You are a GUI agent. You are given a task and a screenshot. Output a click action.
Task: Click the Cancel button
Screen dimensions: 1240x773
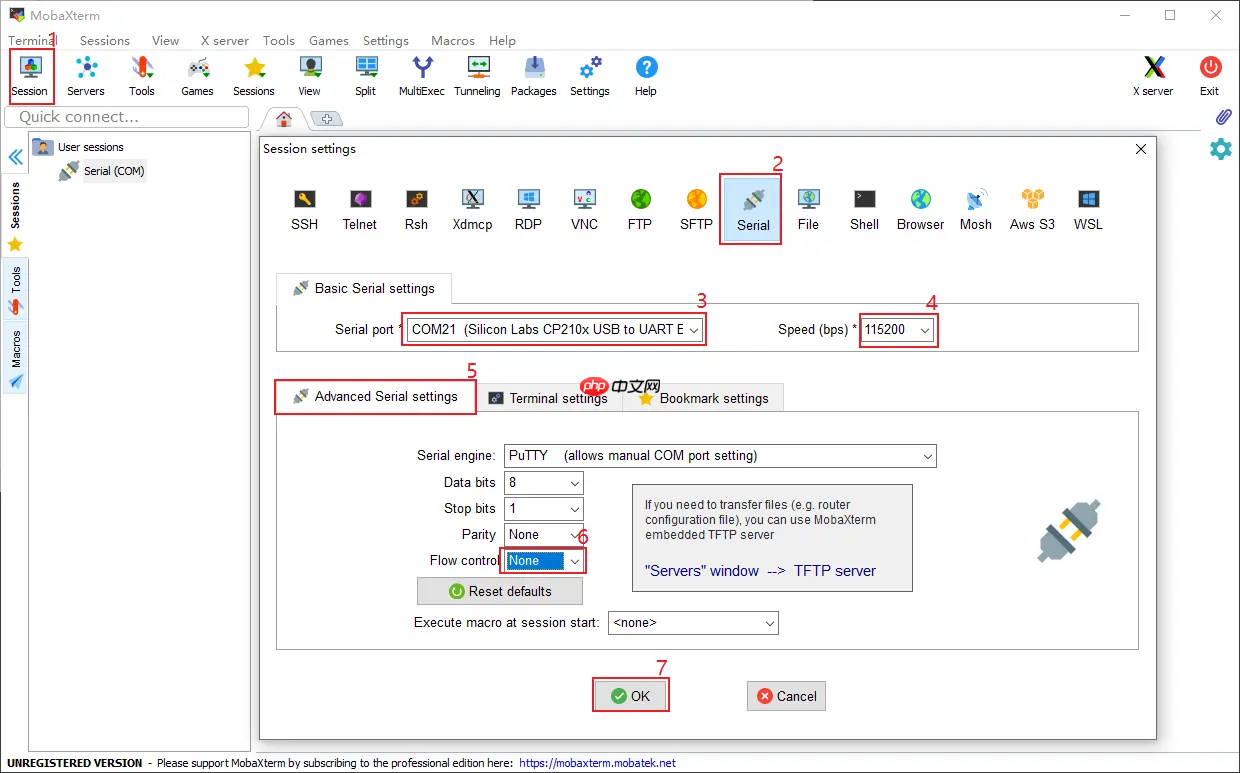tap(787, 696)
